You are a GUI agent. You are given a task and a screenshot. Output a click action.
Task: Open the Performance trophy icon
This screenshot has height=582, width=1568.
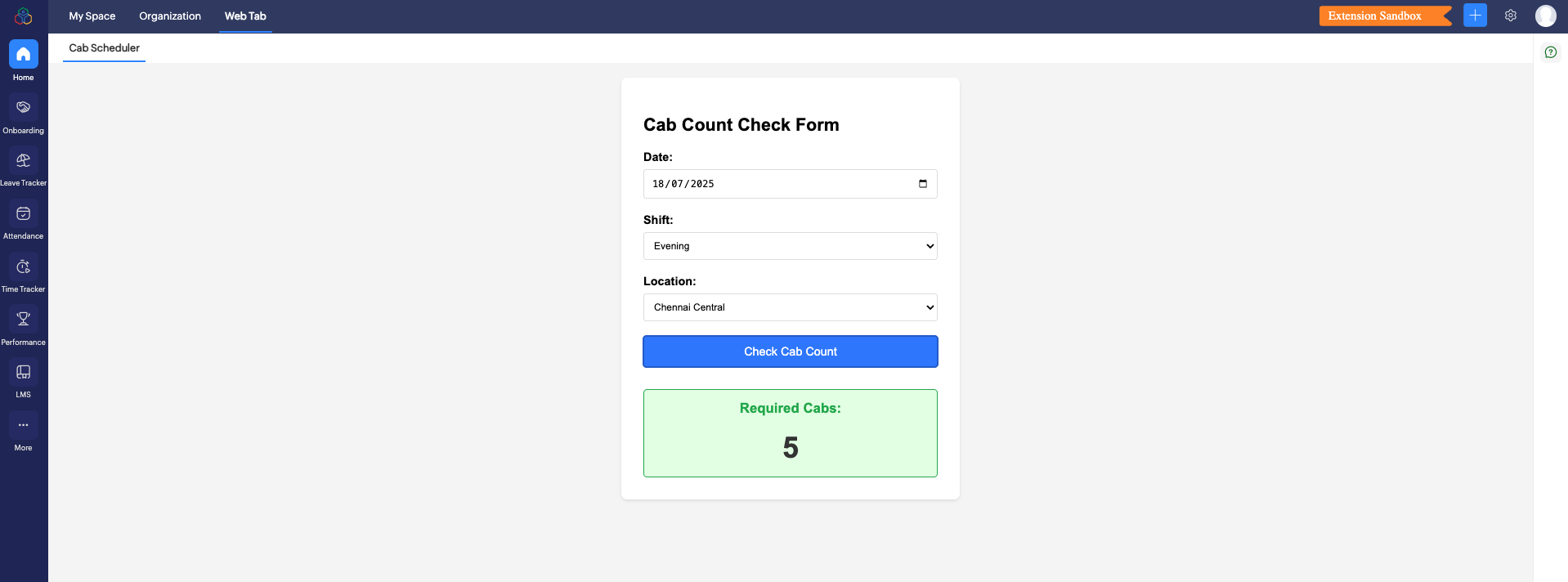click(23, 320)
